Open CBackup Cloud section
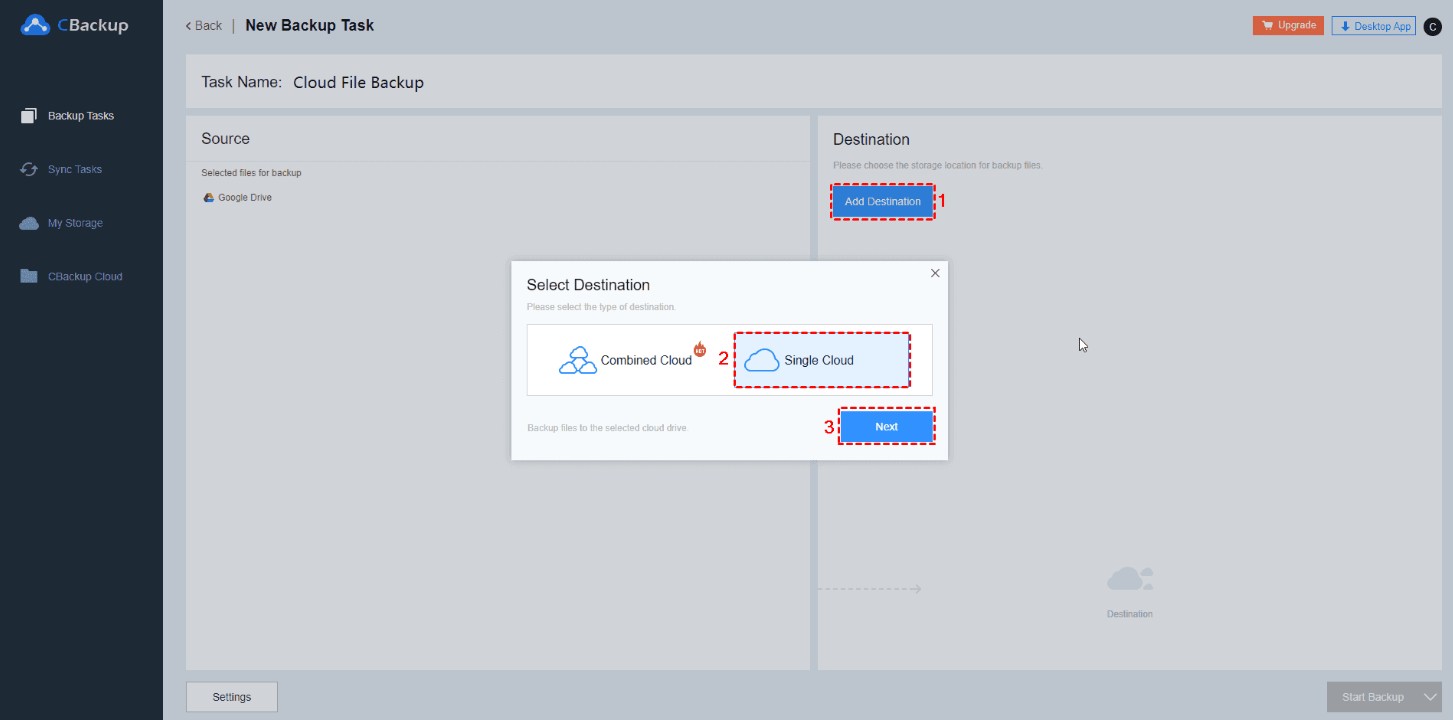1453x720 pixels. (85, 276)
